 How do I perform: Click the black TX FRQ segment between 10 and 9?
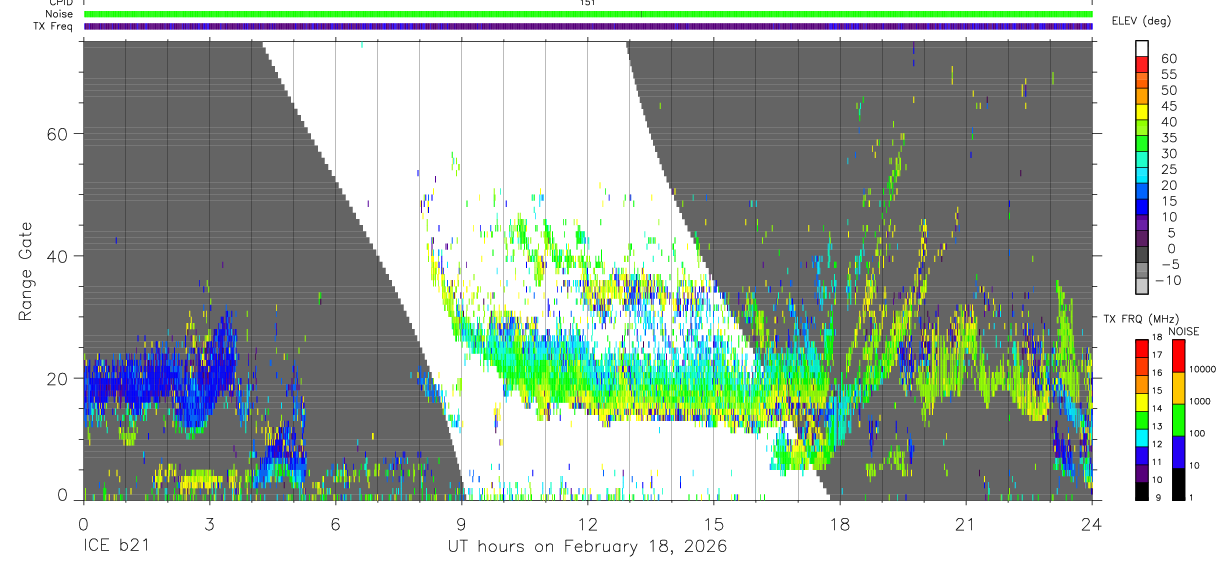[x=1141, y=491]
